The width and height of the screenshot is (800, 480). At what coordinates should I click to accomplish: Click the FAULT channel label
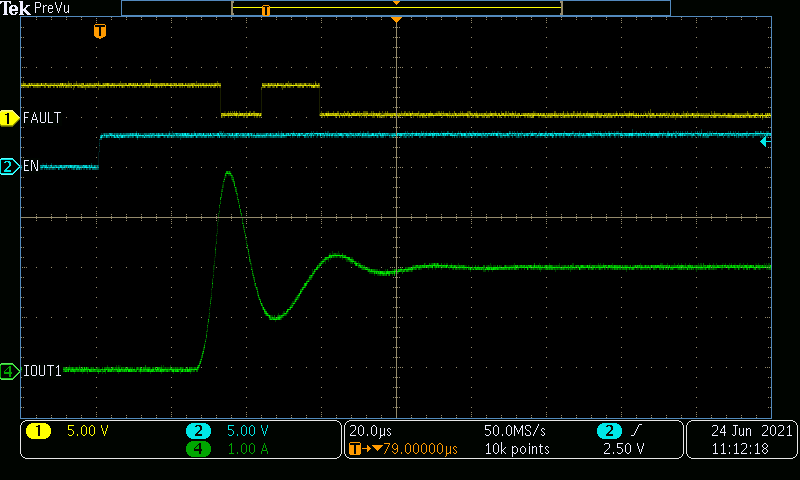[42, 118]
